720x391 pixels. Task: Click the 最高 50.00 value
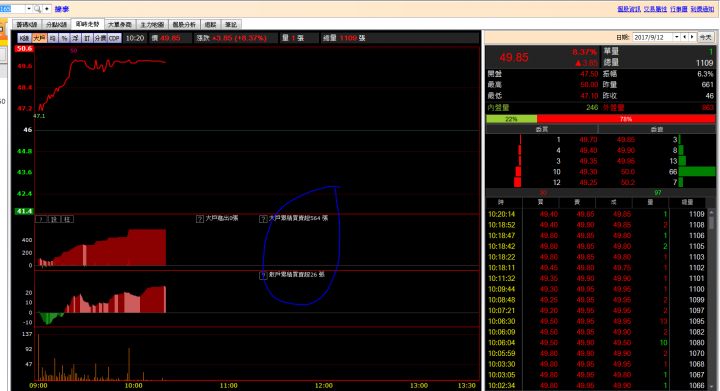pos(589,85)
